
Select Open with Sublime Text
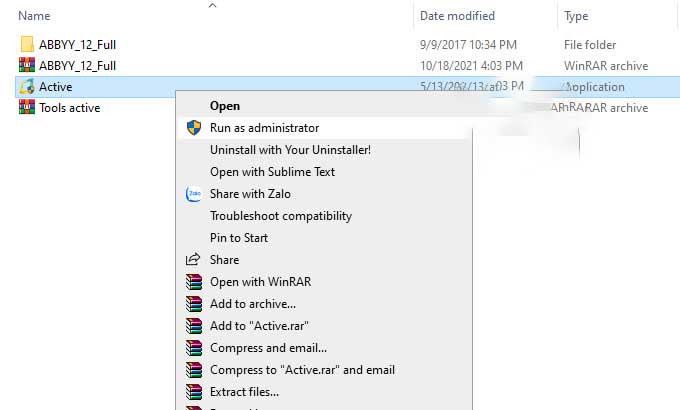coord(272,172)
